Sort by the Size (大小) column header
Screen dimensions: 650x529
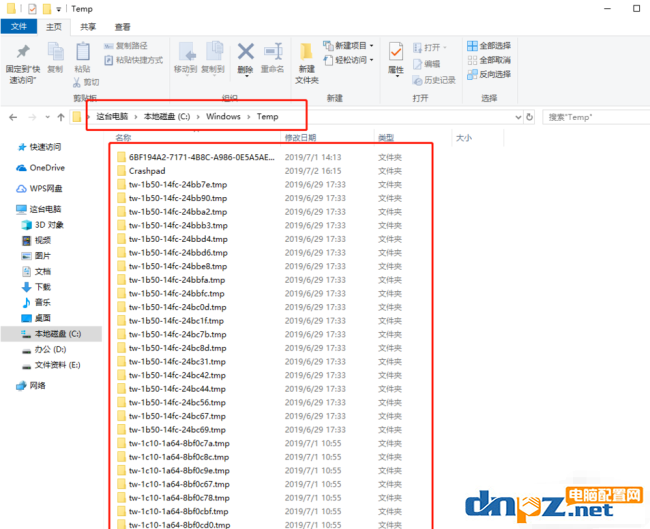(464, 138)
